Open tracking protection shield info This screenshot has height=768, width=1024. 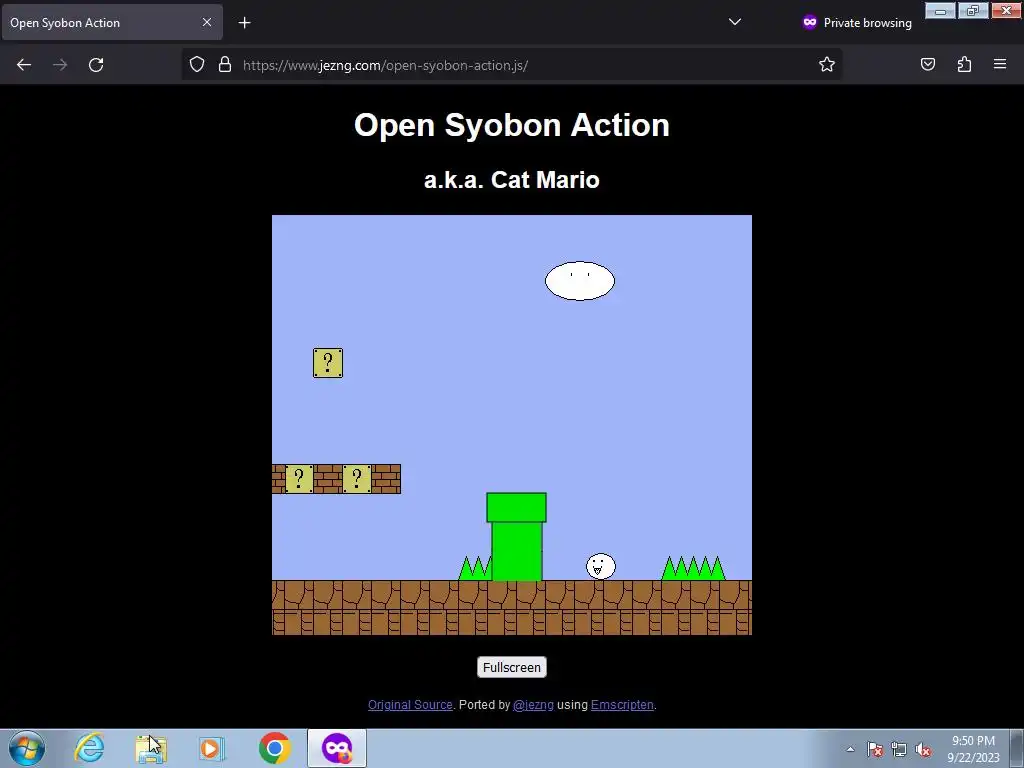(x=197, y=64)
